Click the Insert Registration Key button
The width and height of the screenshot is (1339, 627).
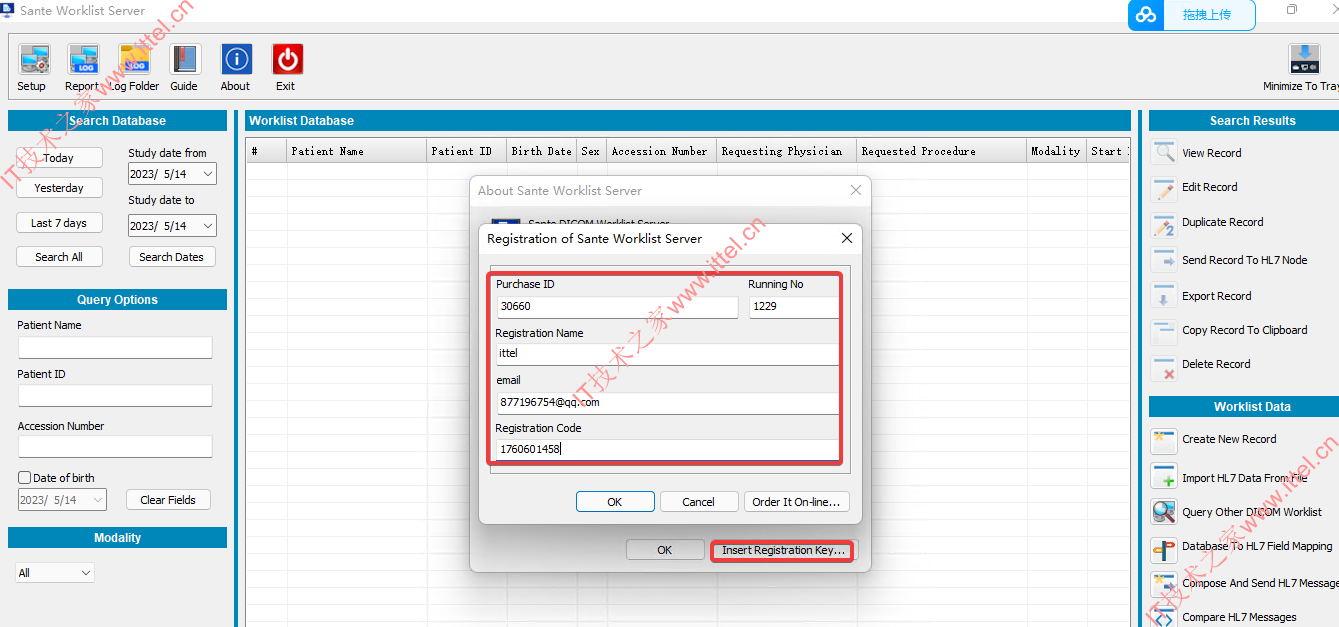coord(783,550)
